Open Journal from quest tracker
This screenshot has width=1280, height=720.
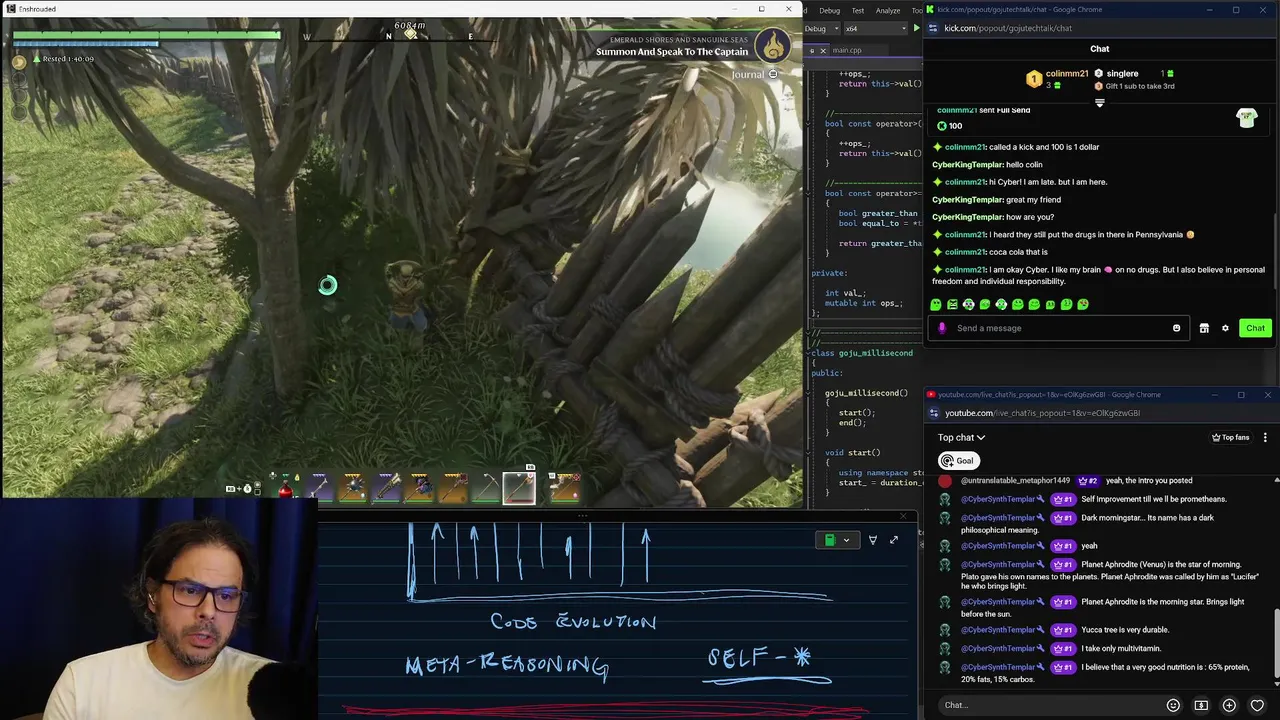pyautogui.click(x=754, y=74)
